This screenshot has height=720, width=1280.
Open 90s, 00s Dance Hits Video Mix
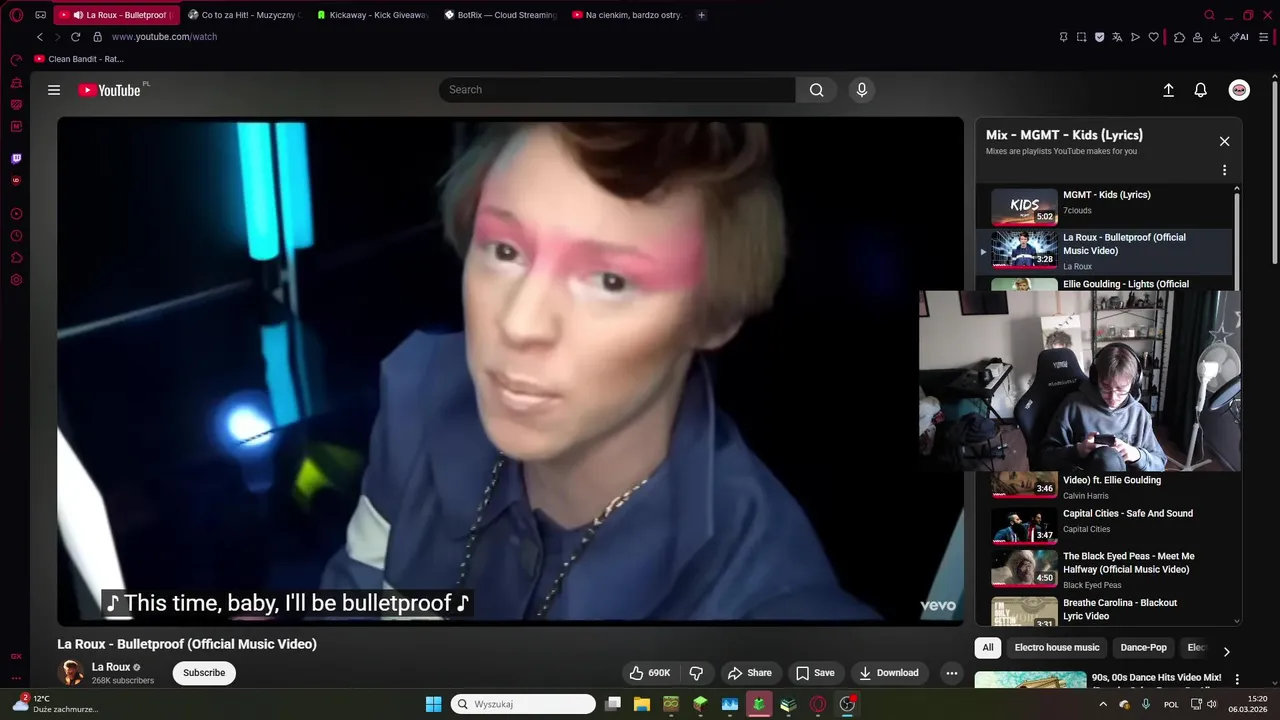coord(1156,678)
